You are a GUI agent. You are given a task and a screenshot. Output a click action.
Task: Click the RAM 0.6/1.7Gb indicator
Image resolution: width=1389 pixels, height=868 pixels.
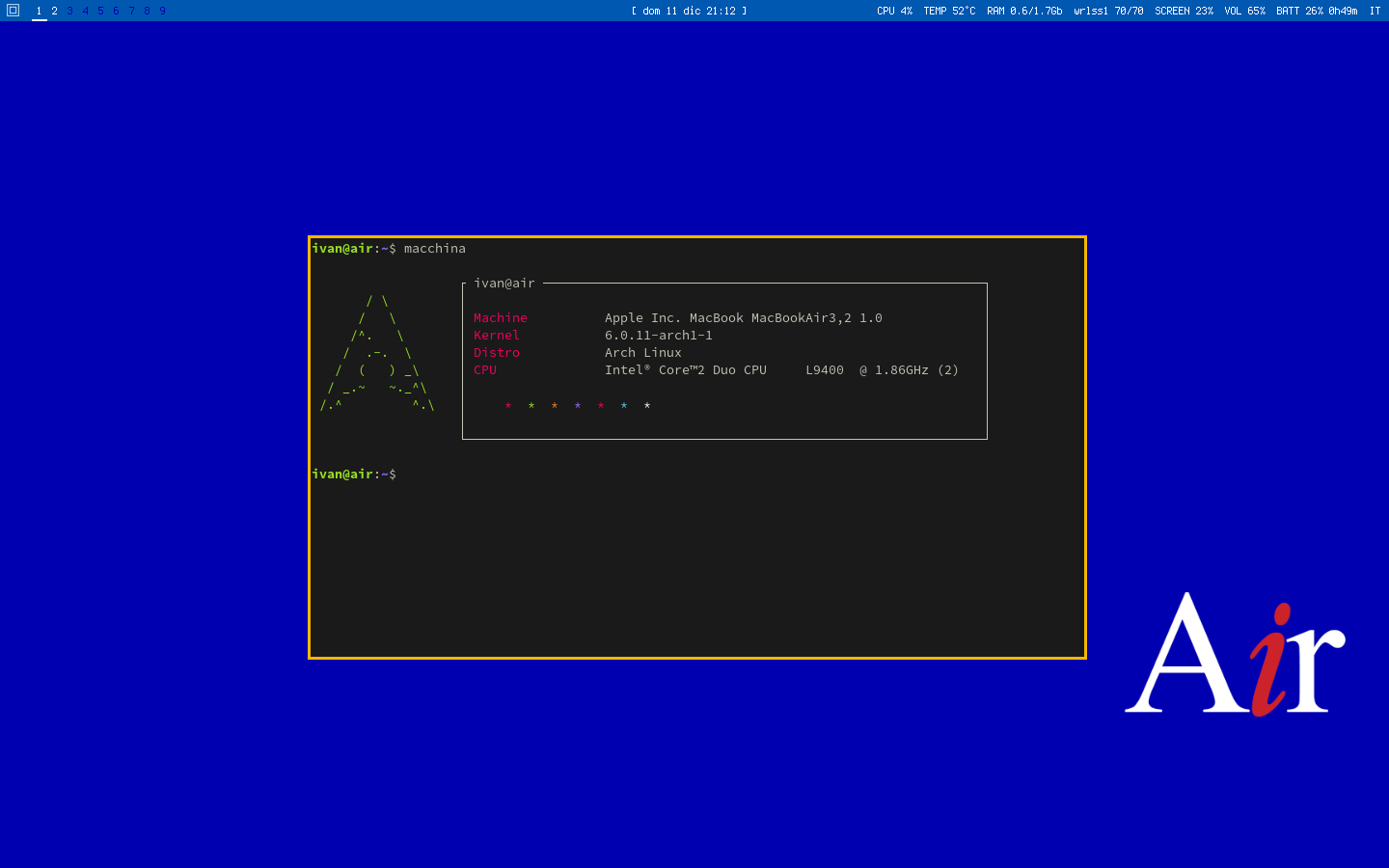pyautogui.click(x=1023, y=11)
